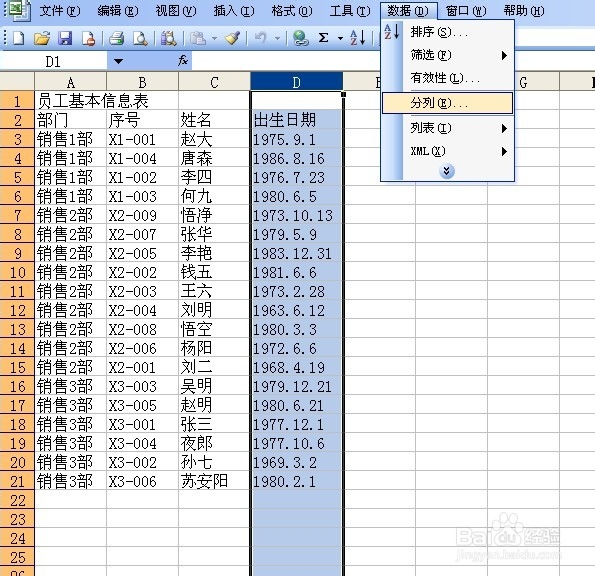The image size is (595, 576).
Task: Choose 有效性 (L) from the Data menu
Action: (447, 78)
